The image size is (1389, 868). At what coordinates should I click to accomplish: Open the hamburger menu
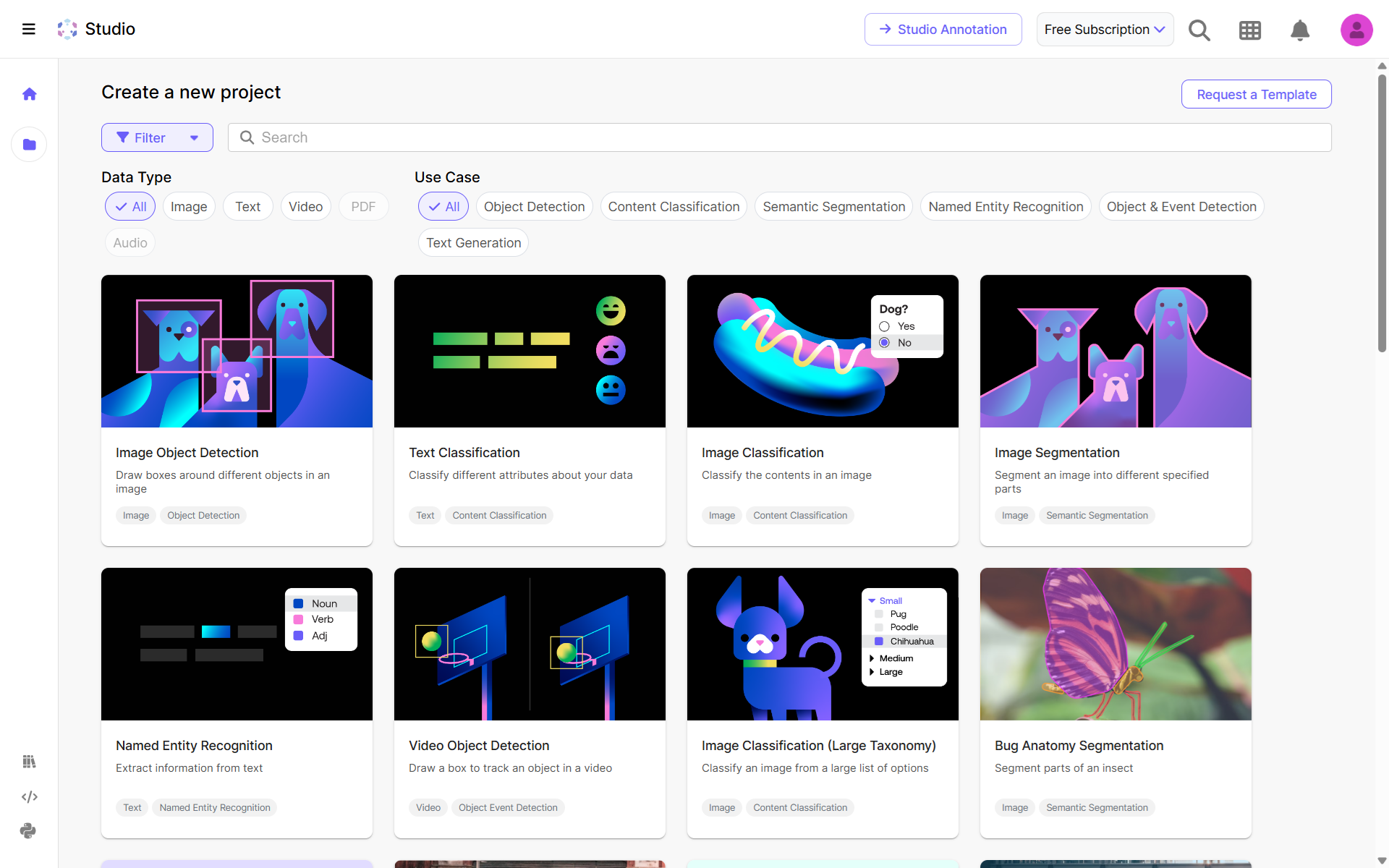coord(29,29)
